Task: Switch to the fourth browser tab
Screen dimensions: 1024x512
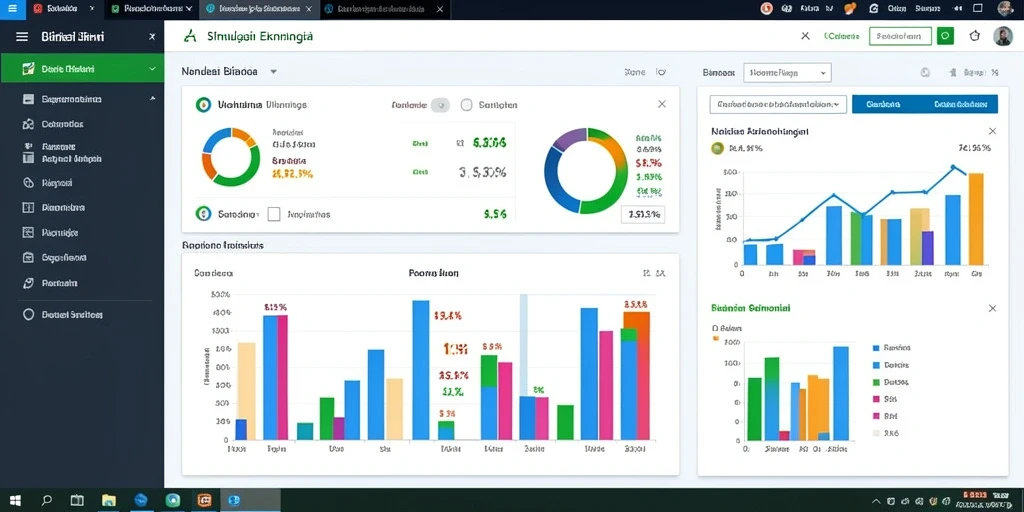Action: [384, 8]
